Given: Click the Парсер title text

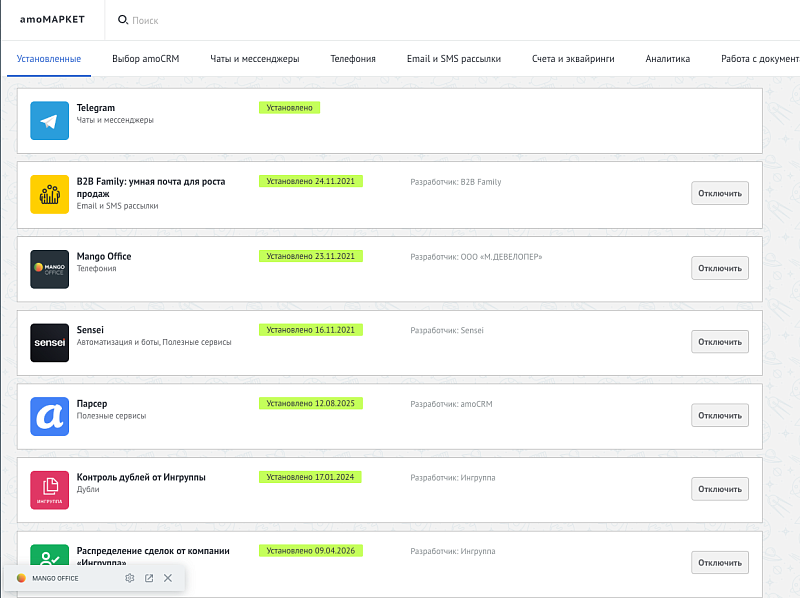Looking at the screenshot, I should click(x=92, y=404).
